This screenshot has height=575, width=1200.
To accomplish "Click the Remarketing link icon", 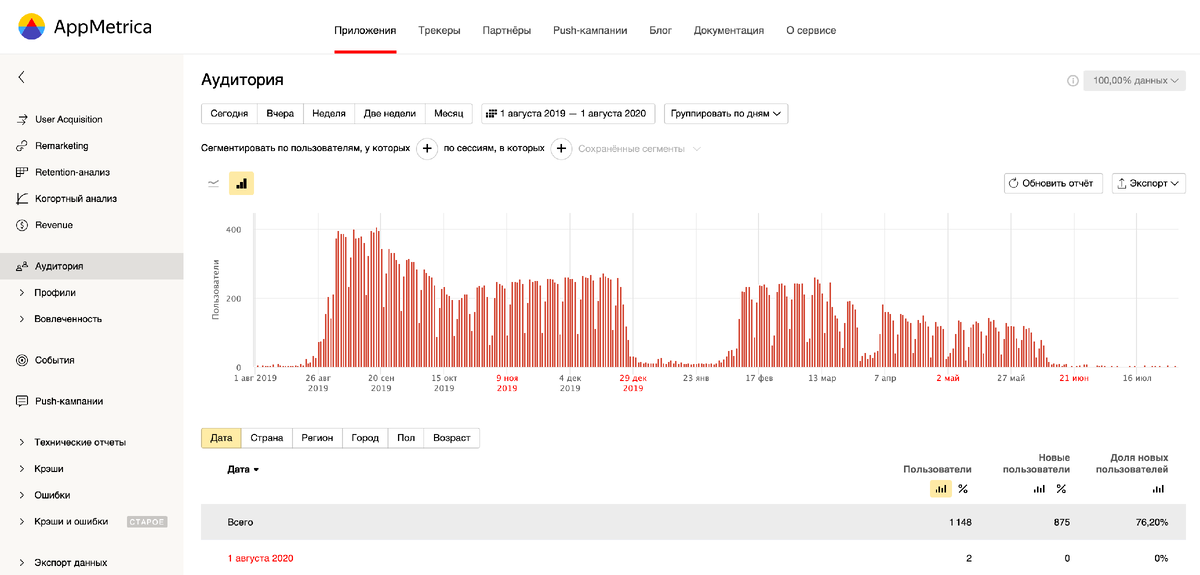I will click(22, 146).
